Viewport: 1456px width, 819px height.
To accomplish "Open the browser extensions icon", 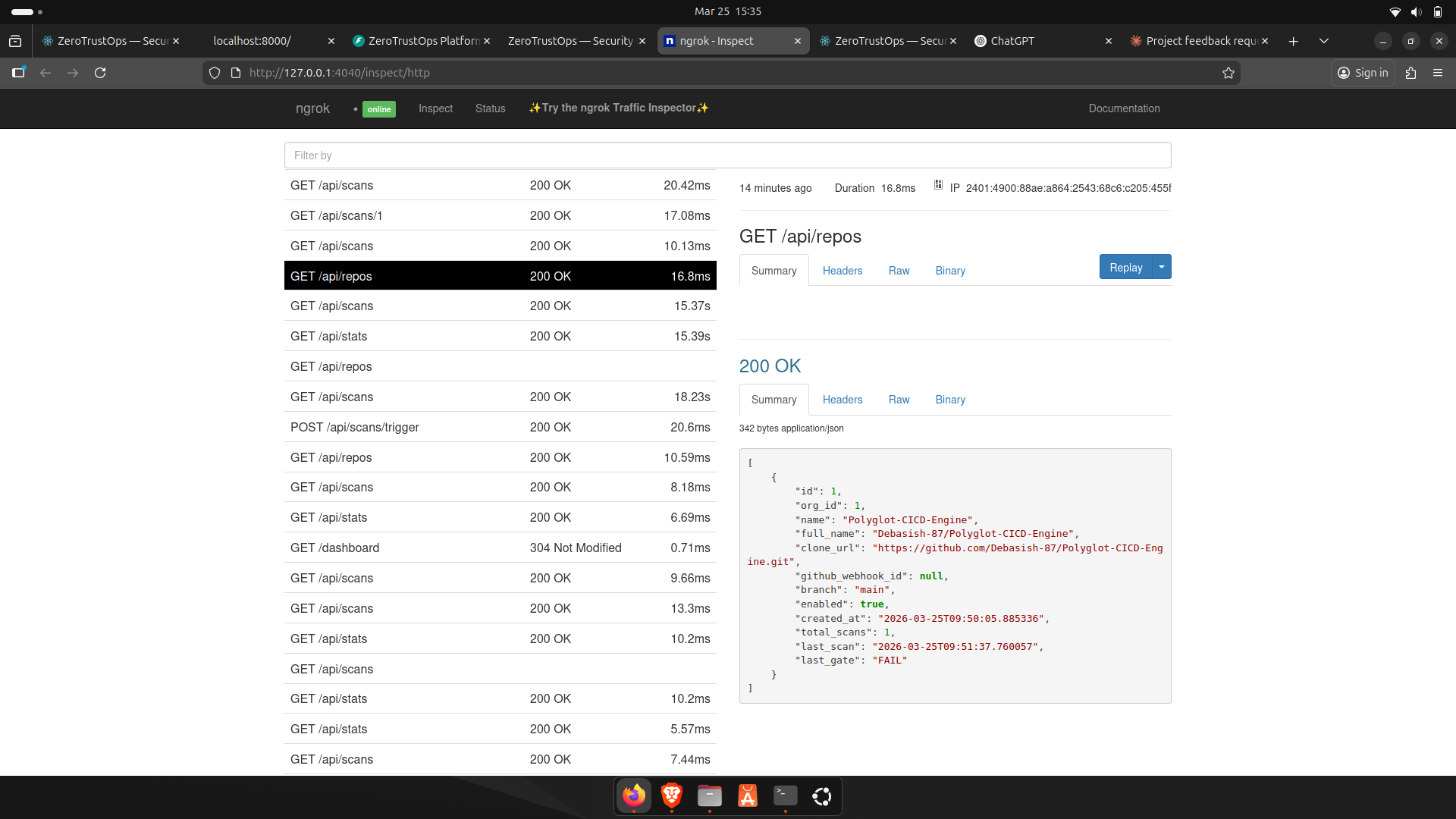I will [1410, 73].
